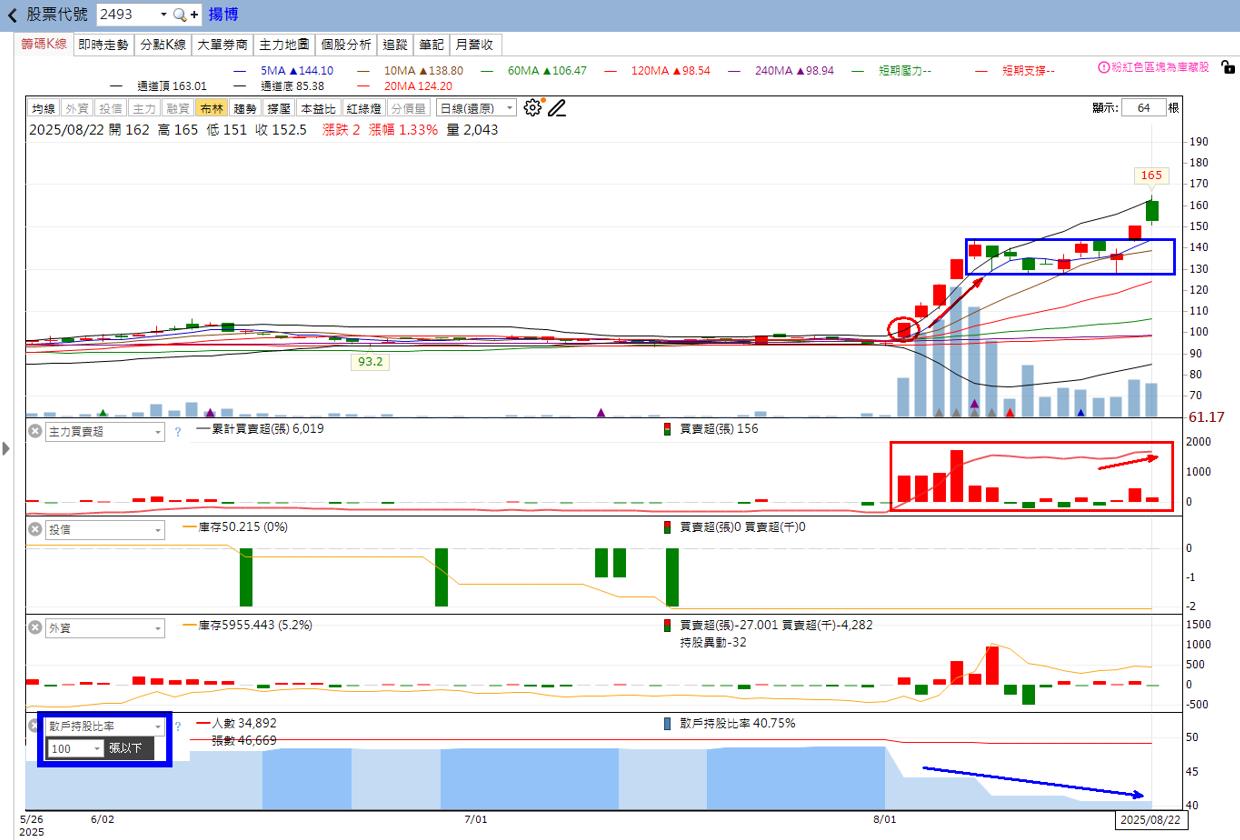Switch to 即時走勢 tab
The width and height of the screenshot is (1240, 840).
click(x=103, y=44)
